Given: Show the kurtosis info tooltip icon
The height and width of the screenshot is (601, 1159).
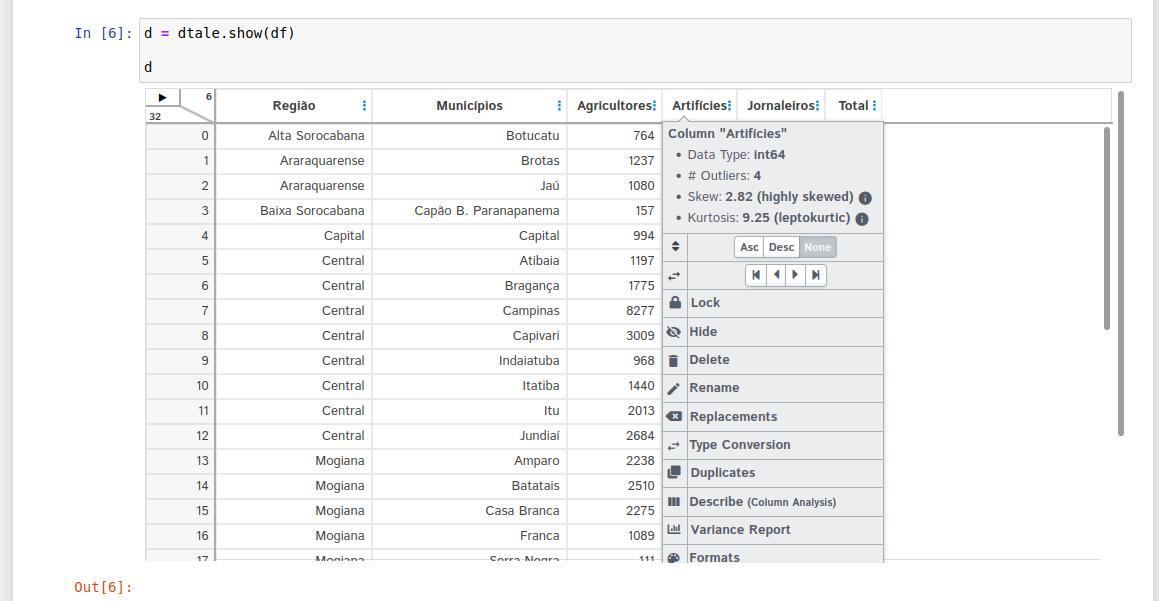Looking at the screenshot, I should pyautogui.click(x=862, y=219).
